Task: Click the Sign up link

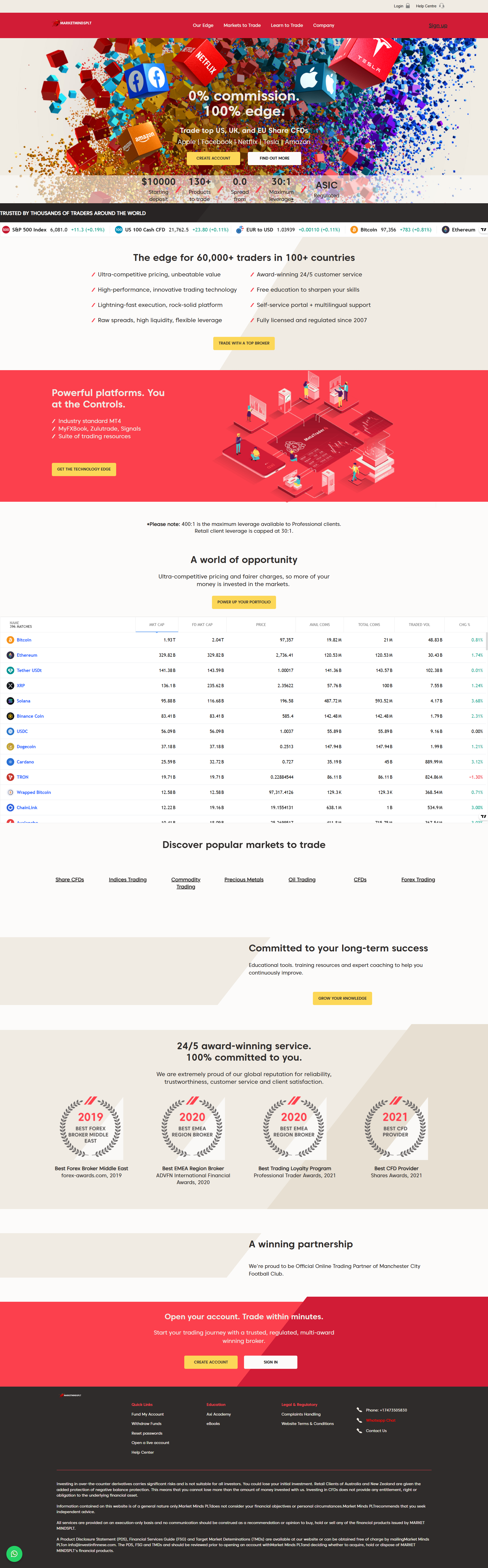Action: pyautogui.click(x=437, y=26)
